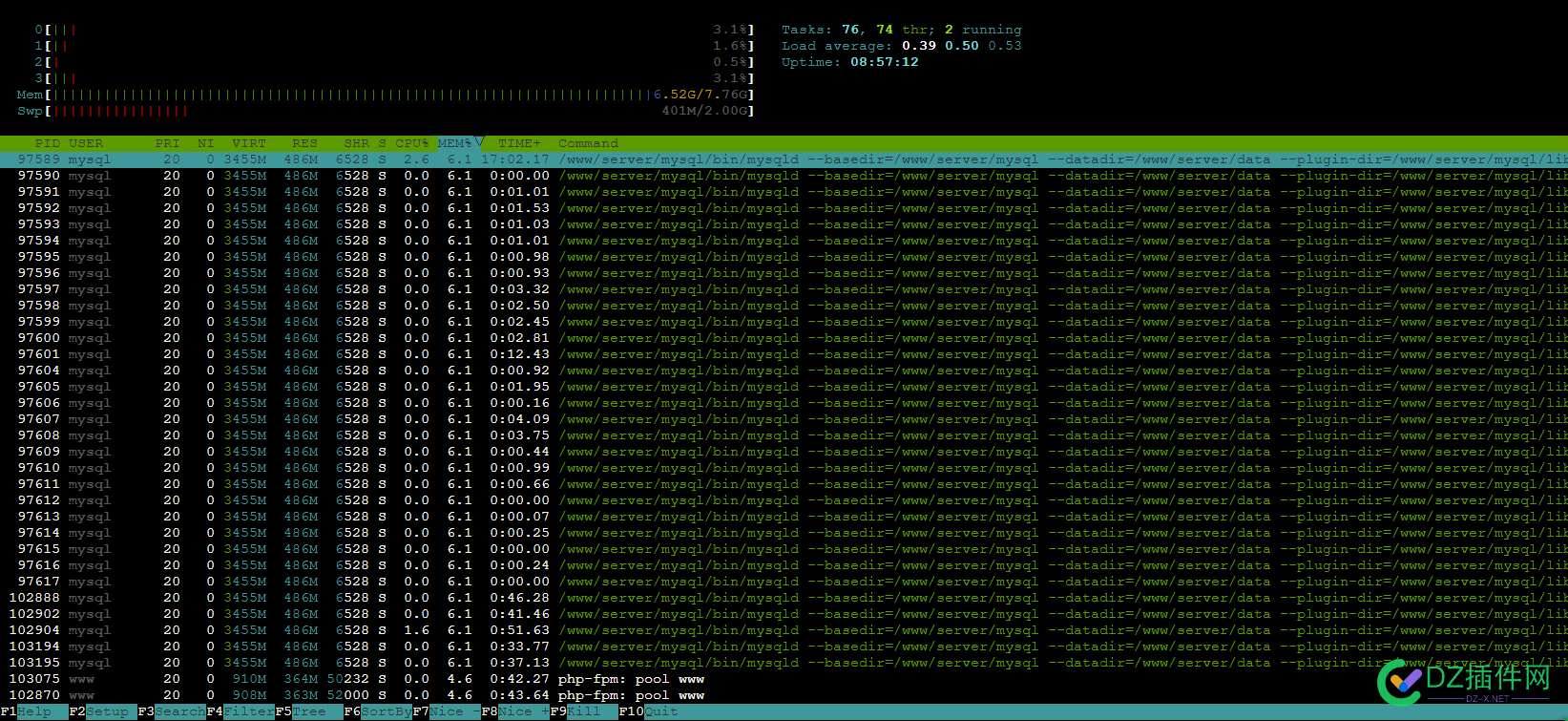The image size is (1568, 721).
Task: Switch to F5 Tree view
Action: (309, 711)
